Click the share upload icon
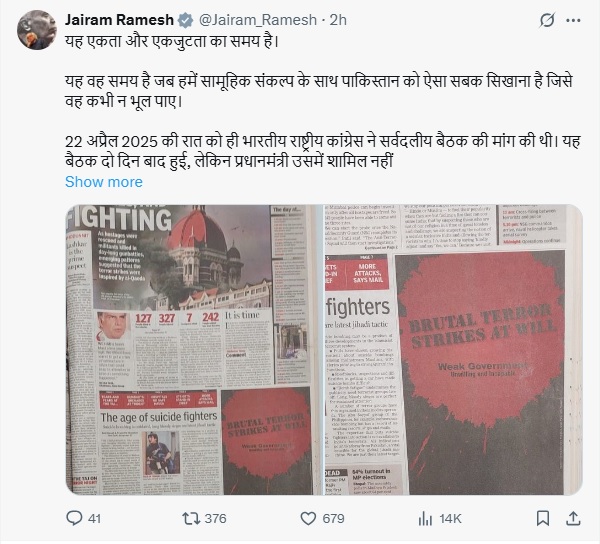Screen dimensions: 600x544 click(573, 518)
